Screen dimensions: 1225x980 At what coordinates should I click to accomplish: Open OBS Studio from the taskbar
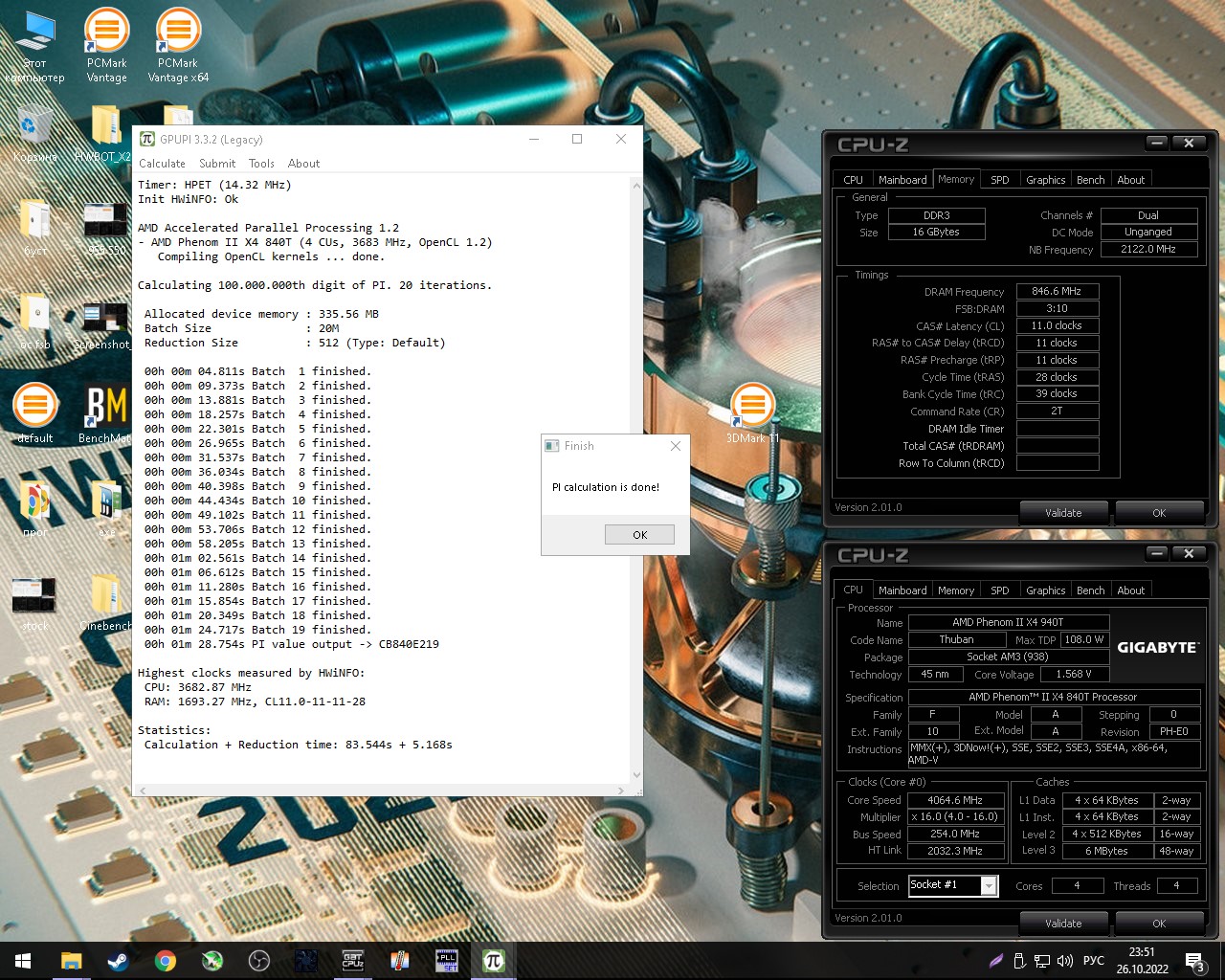point(258,961)
